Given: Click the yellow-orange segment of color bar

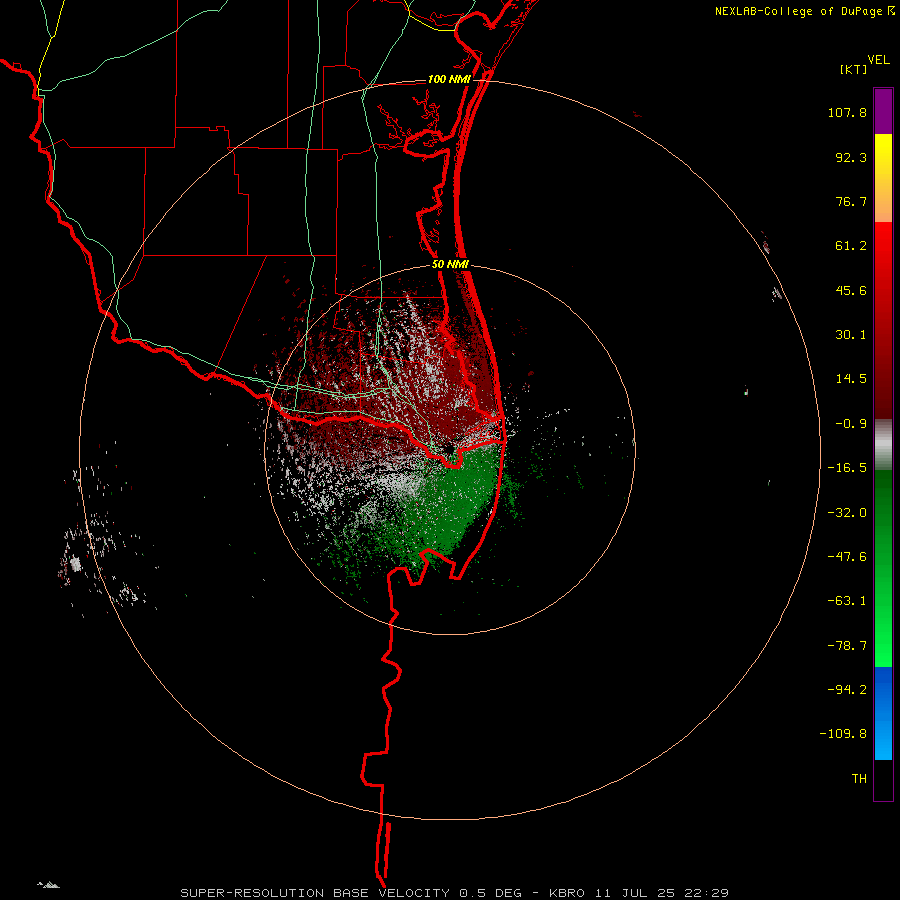Looking at the screenshot, I should point(883,178).
